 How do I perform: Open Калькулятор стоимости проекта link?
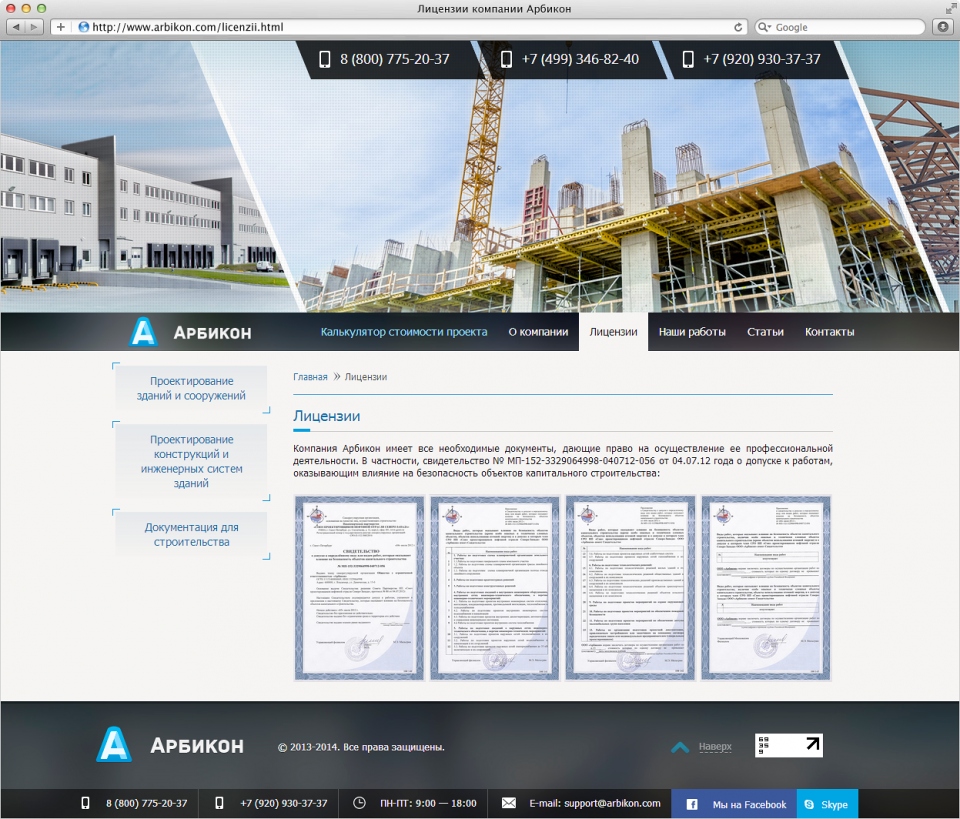[404, 332]
